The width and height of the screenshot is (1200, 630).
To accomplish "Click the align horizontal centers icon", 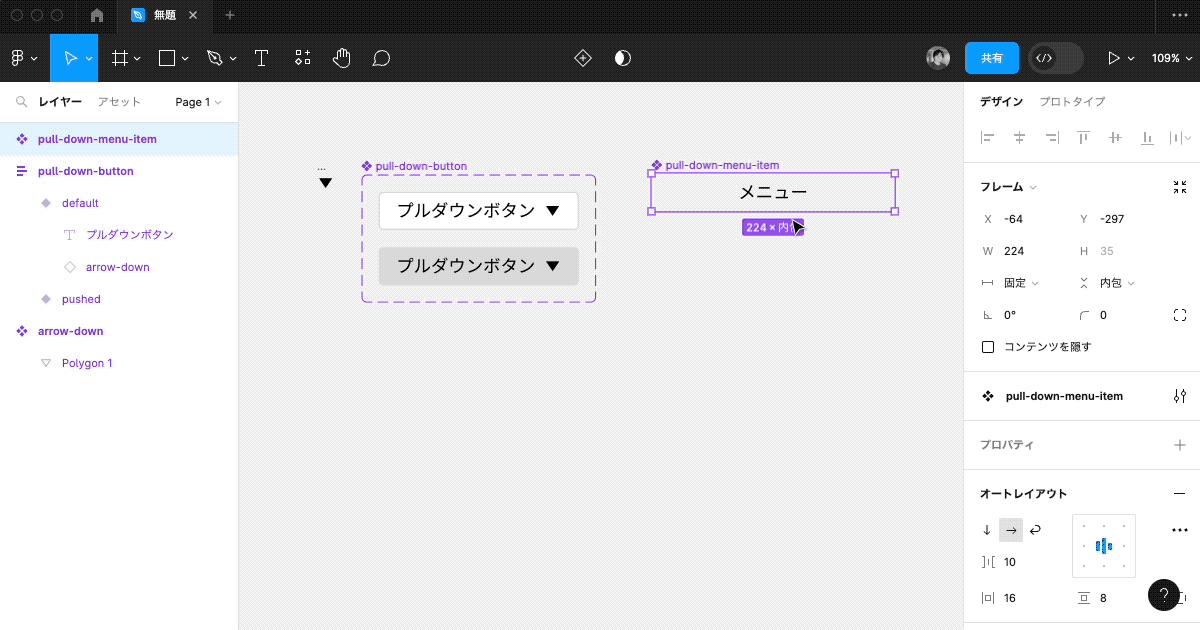I will [1019, 138].
